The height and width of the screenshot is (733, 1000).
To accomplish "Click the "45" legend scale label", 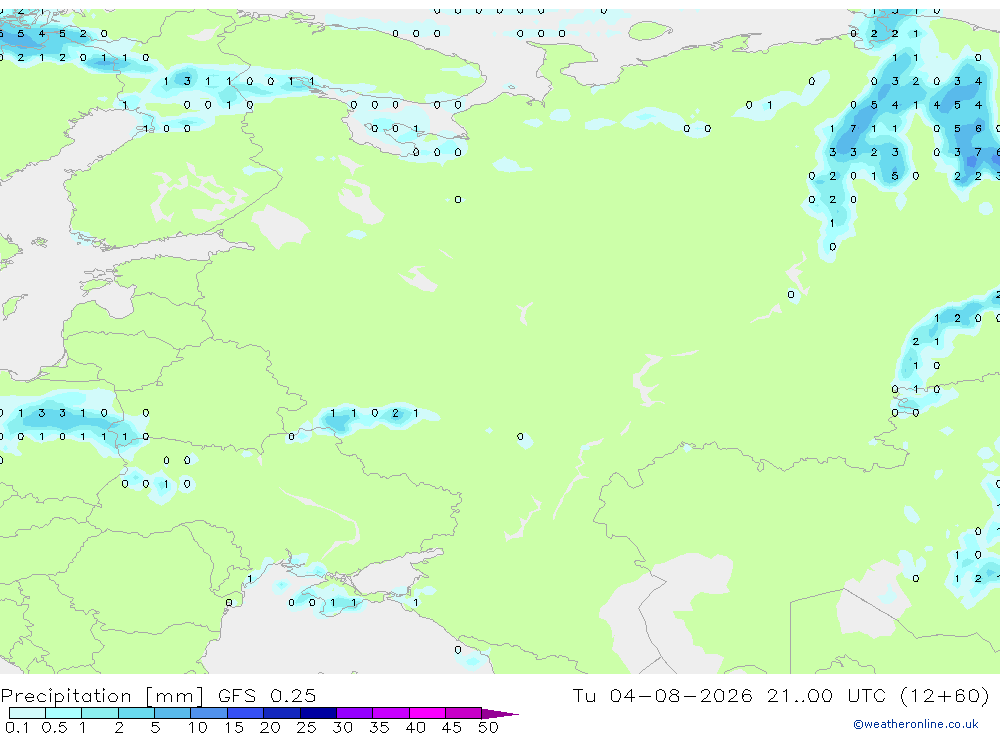I will click(x=452, y=727).
